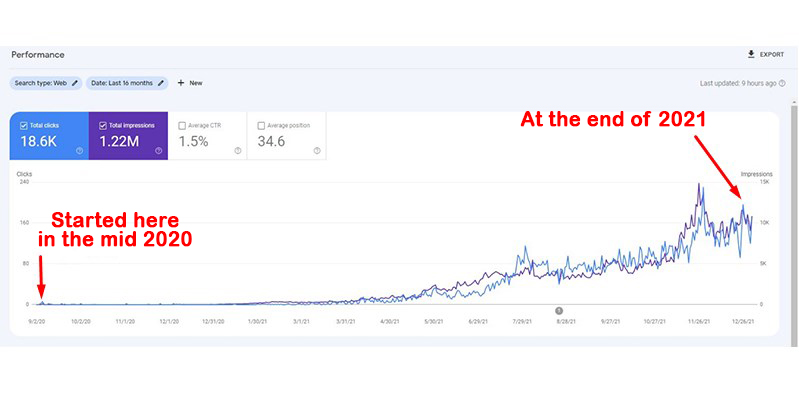Enable the Average CTR checkbox
The height and width of the screenshot is (398, 799).
[x=182, y=125]
